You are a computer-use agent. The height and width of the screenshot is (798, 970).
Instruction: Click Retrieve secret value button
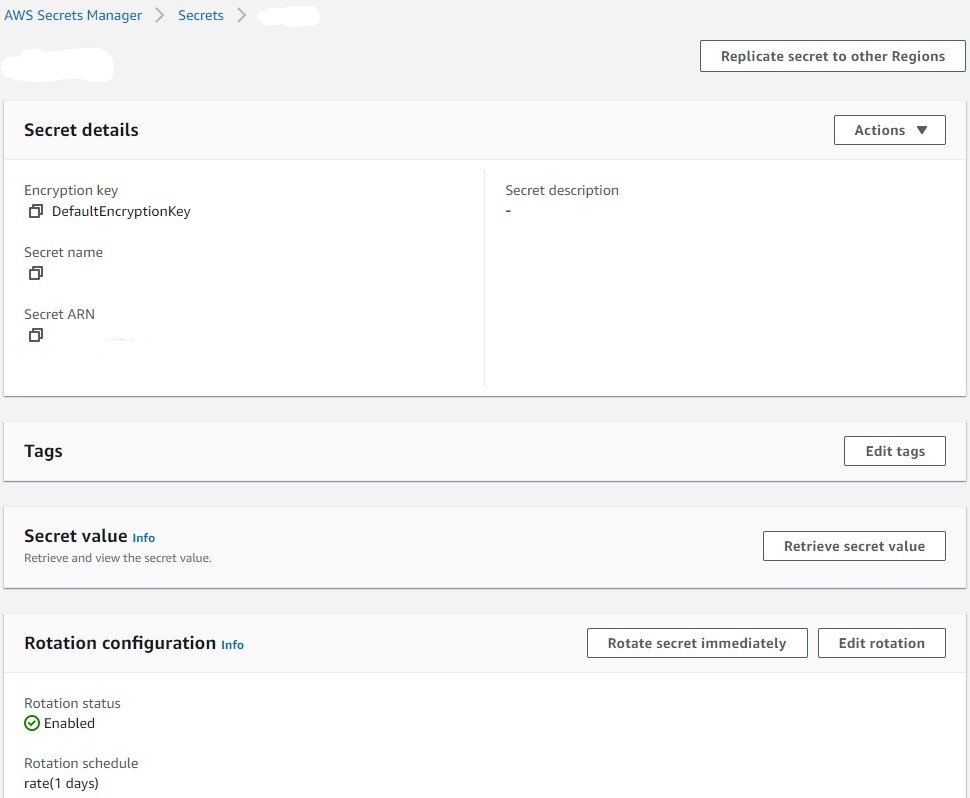(854, 546)
